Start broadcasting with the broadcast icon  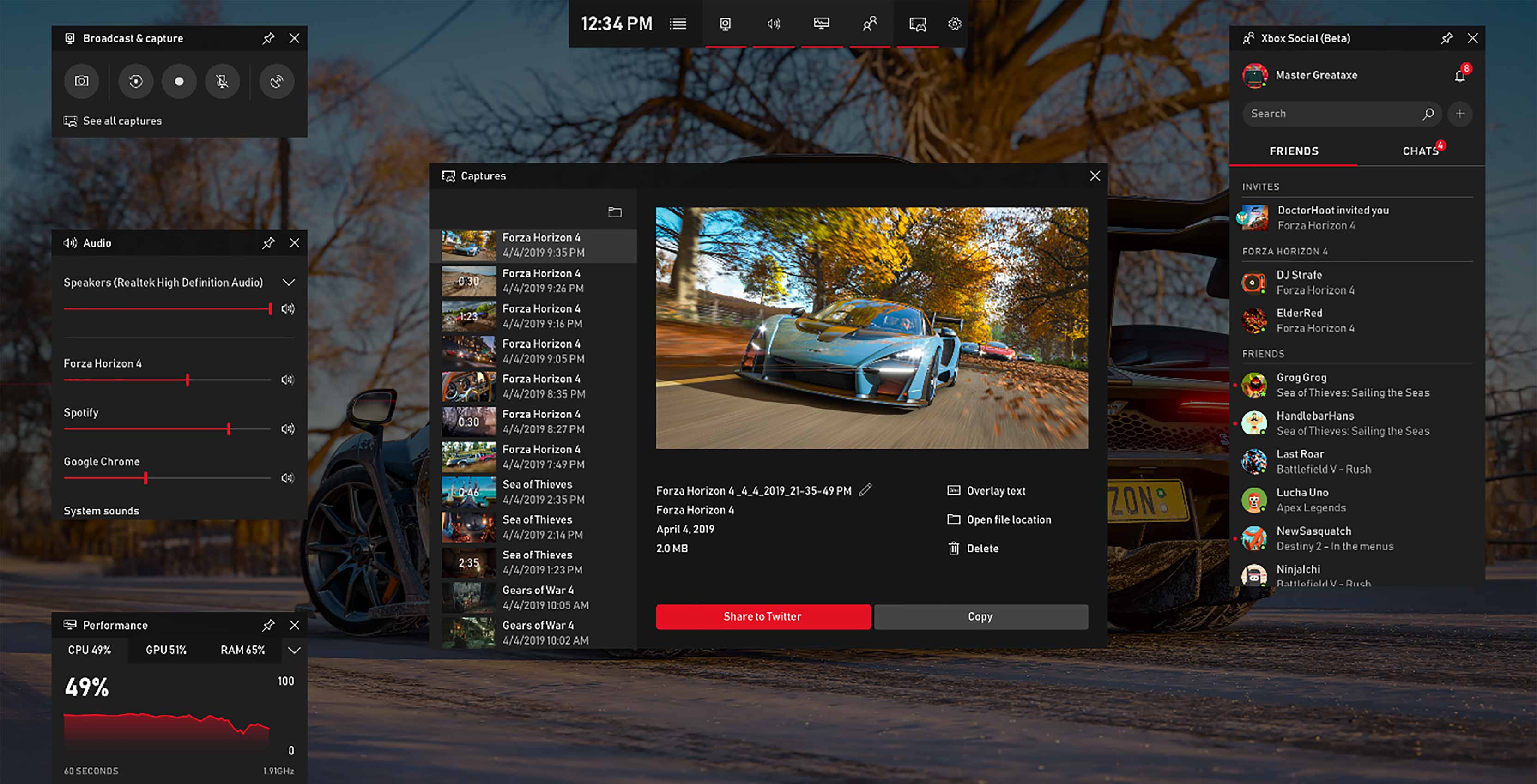coord(277,81)
